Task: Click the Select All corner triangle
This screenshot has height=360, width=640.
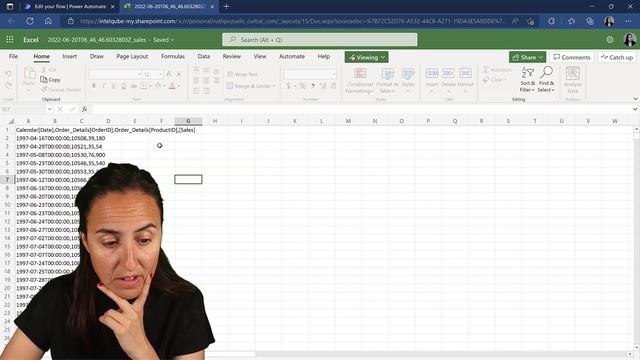Action: coord(11,121)
